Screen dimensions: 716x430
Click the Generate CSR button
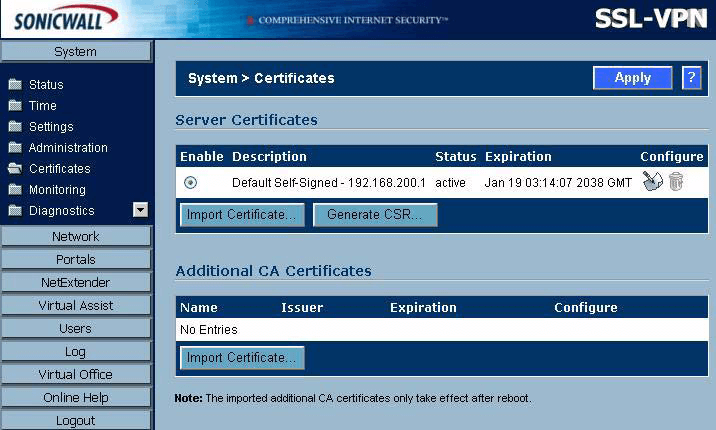click(375, 215)
